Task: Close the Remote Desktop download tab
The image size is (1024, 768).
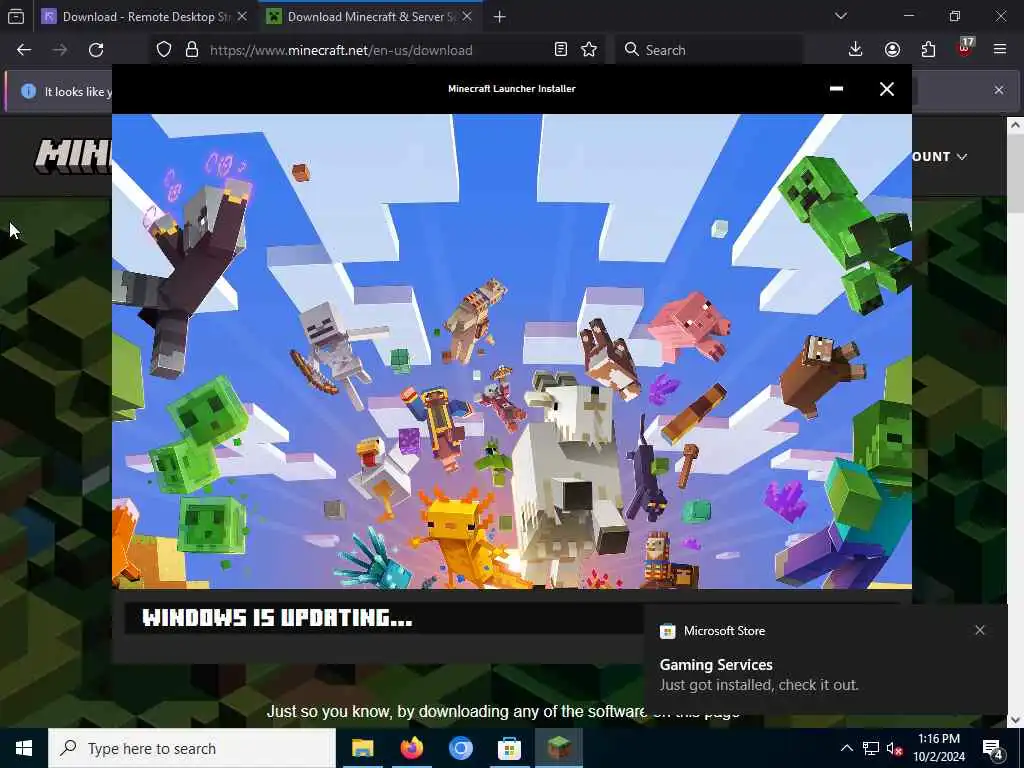Action: point(242,17)
